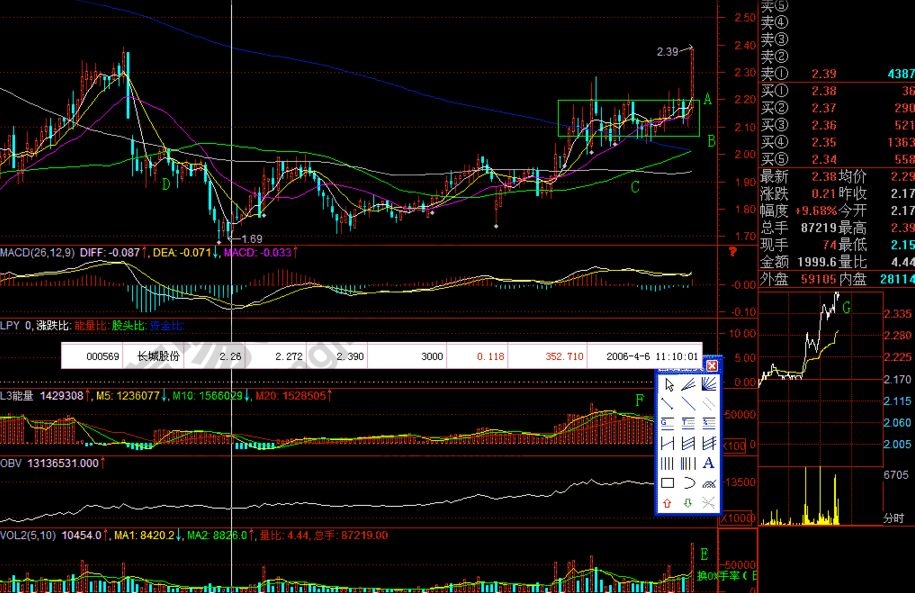Select the fan lines tool with shaded corner
This screenshot has height=593, width=915.
[x=709, y=385]
